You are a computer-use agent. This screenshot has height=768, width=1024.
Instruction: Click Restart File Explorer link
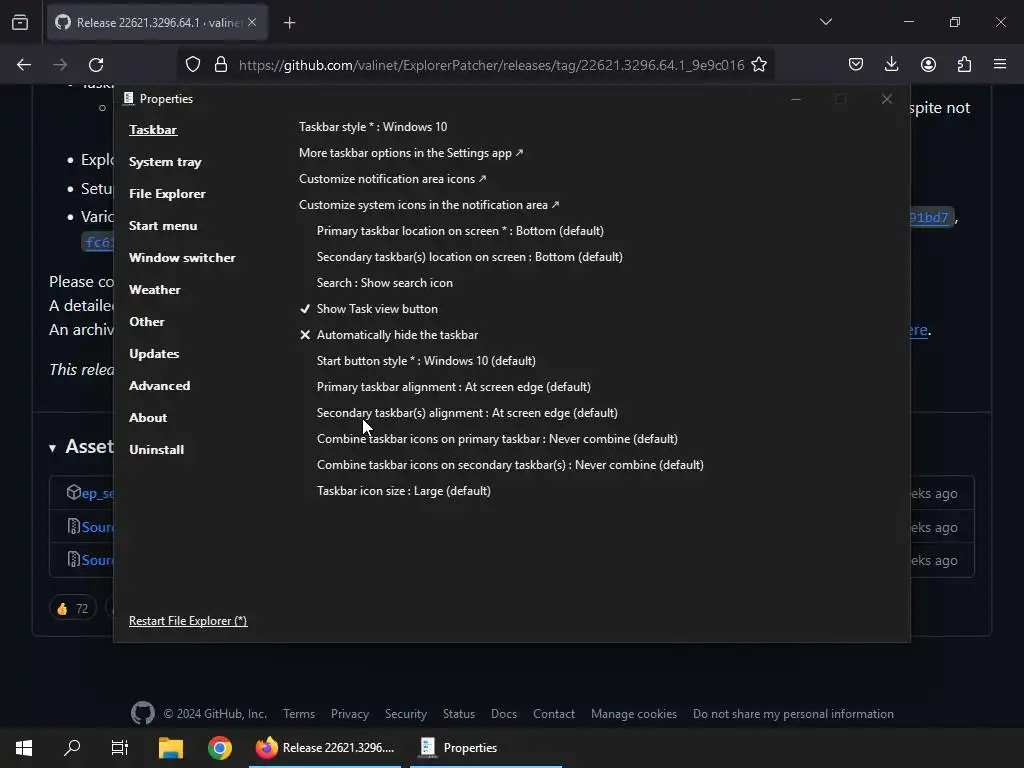(188, 621)
